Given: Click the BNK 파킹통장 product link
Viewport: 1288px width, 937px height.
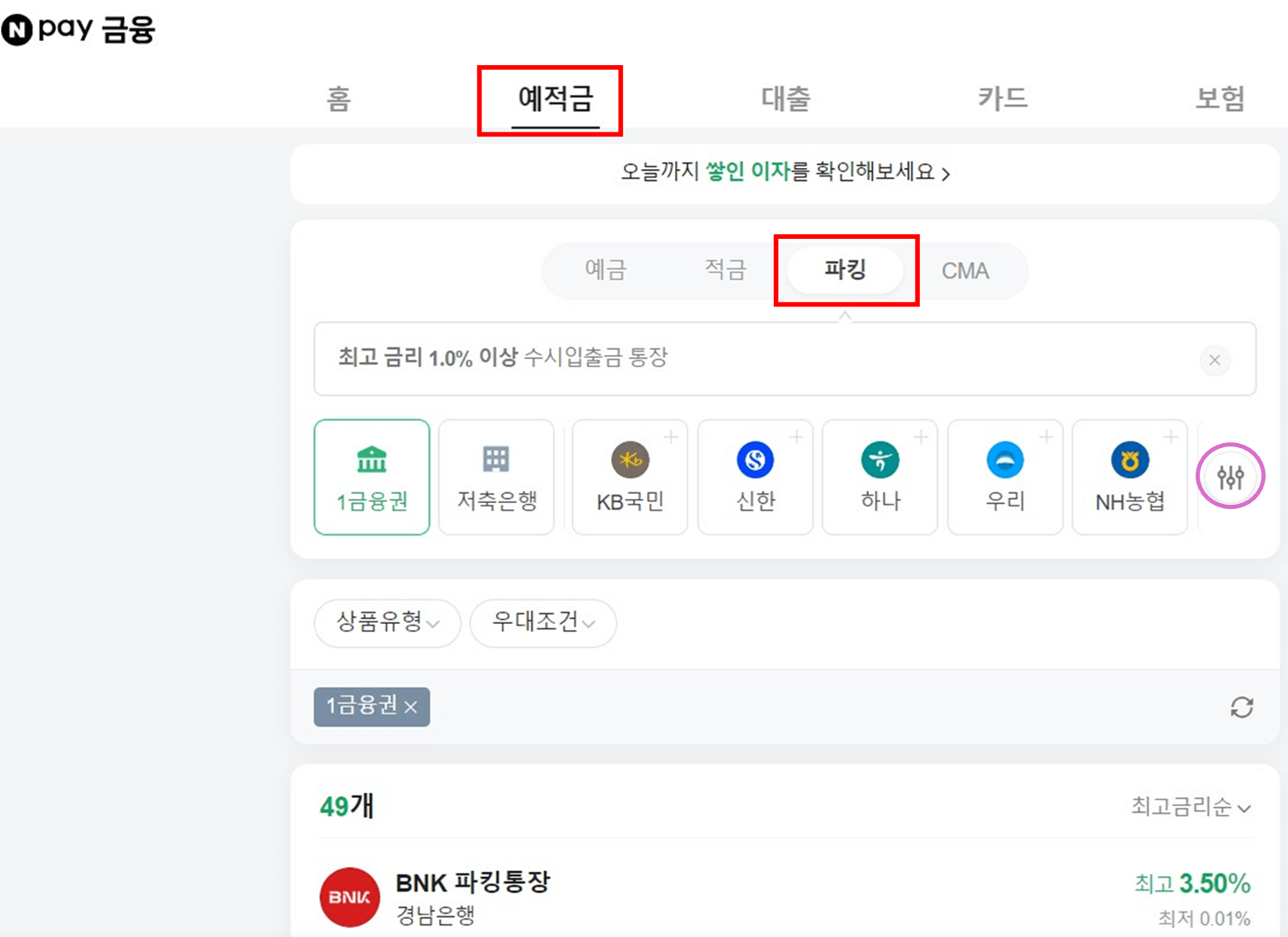Looking at the screenshot, I should 472,881.
